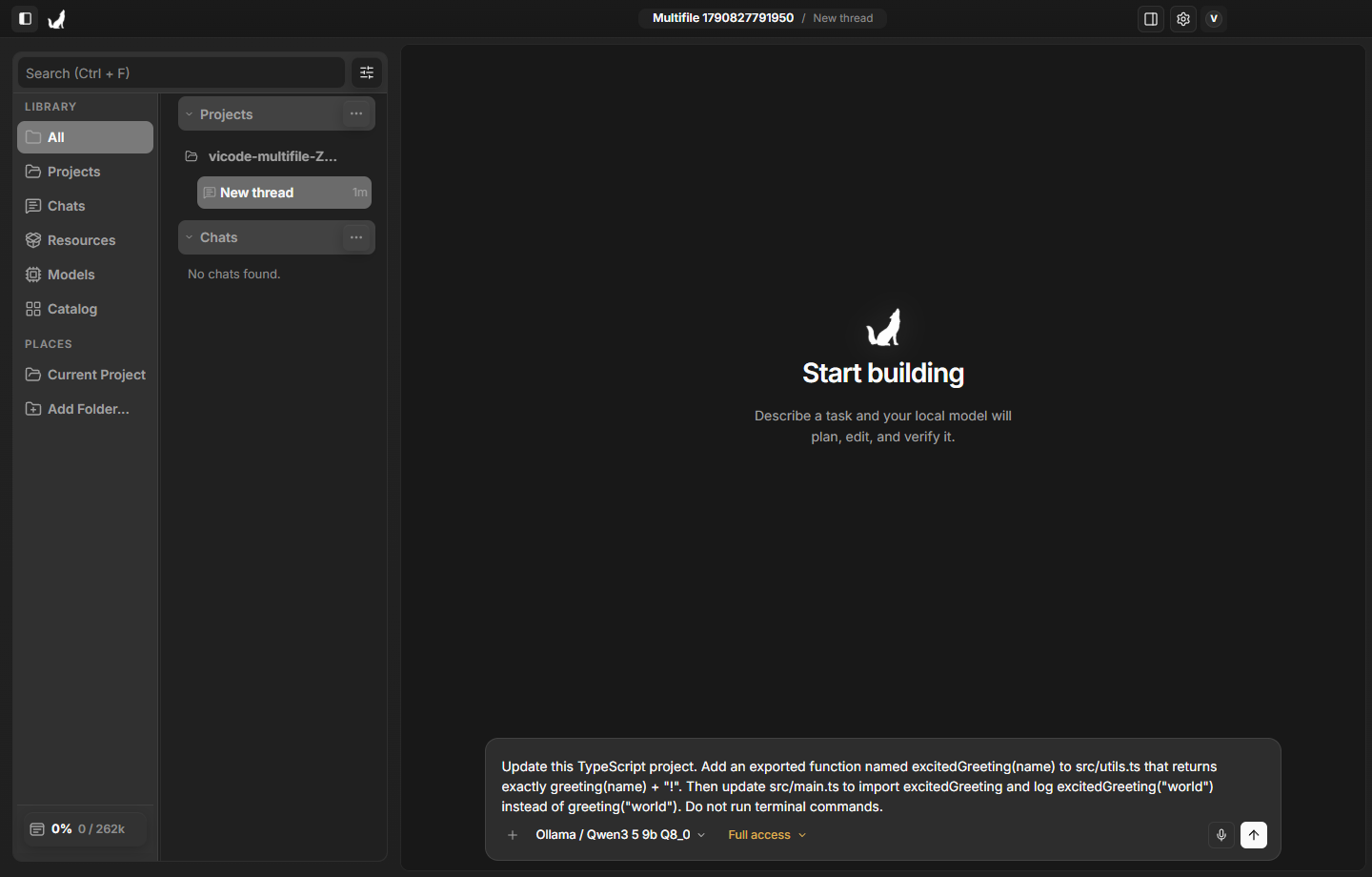Click the 'No chats found.' text
The height and width of the screenshot is (877, 1372).
coord(234,274)
